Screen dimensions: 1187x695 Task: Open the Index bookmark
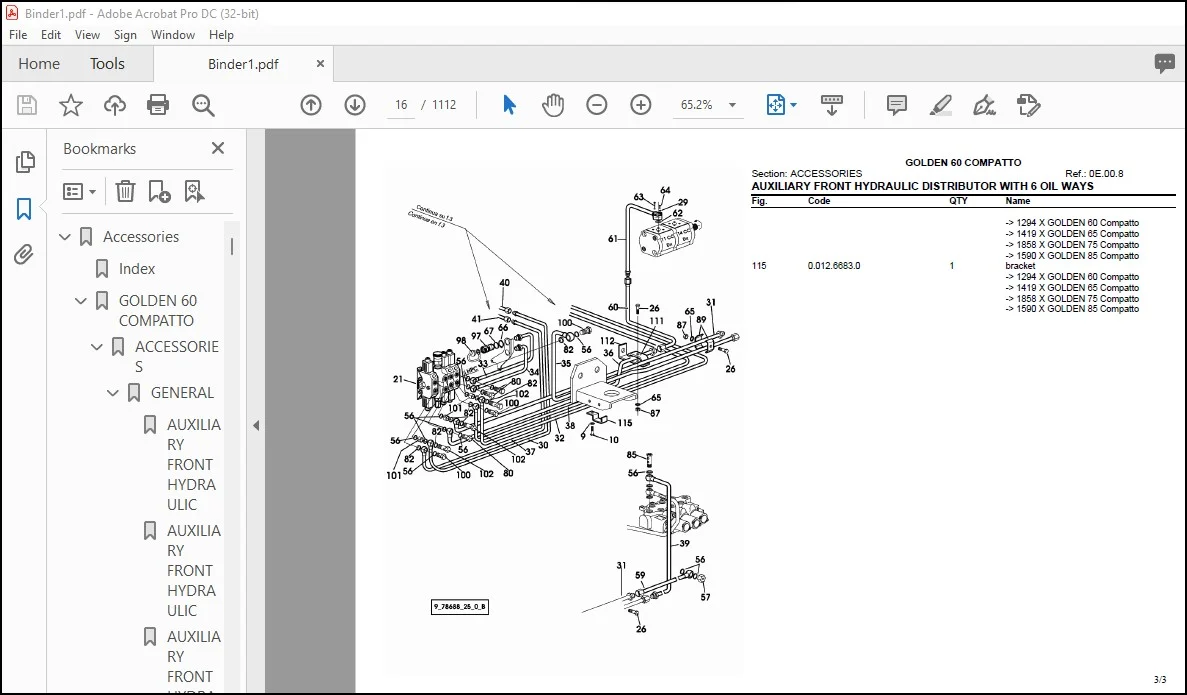[136, 269]
